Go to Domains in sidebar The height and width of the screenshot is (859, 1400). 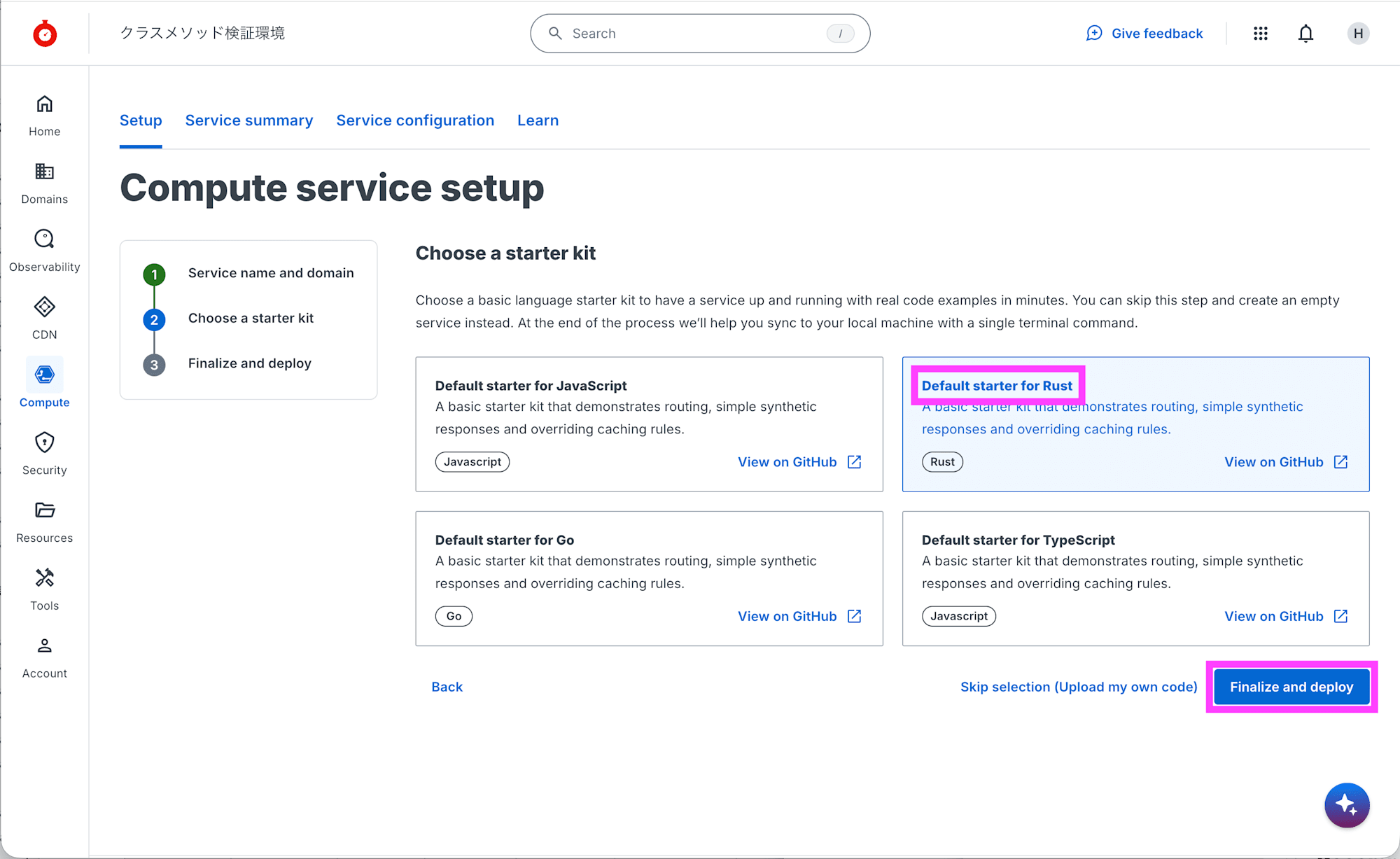pyautogui.click(x=44, y=172)
